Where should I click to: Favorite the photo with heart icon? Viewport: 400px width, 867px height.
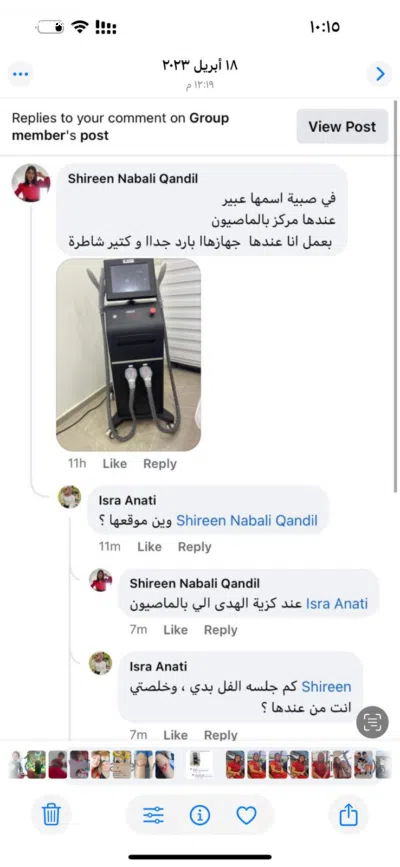[x=246, y=815]
